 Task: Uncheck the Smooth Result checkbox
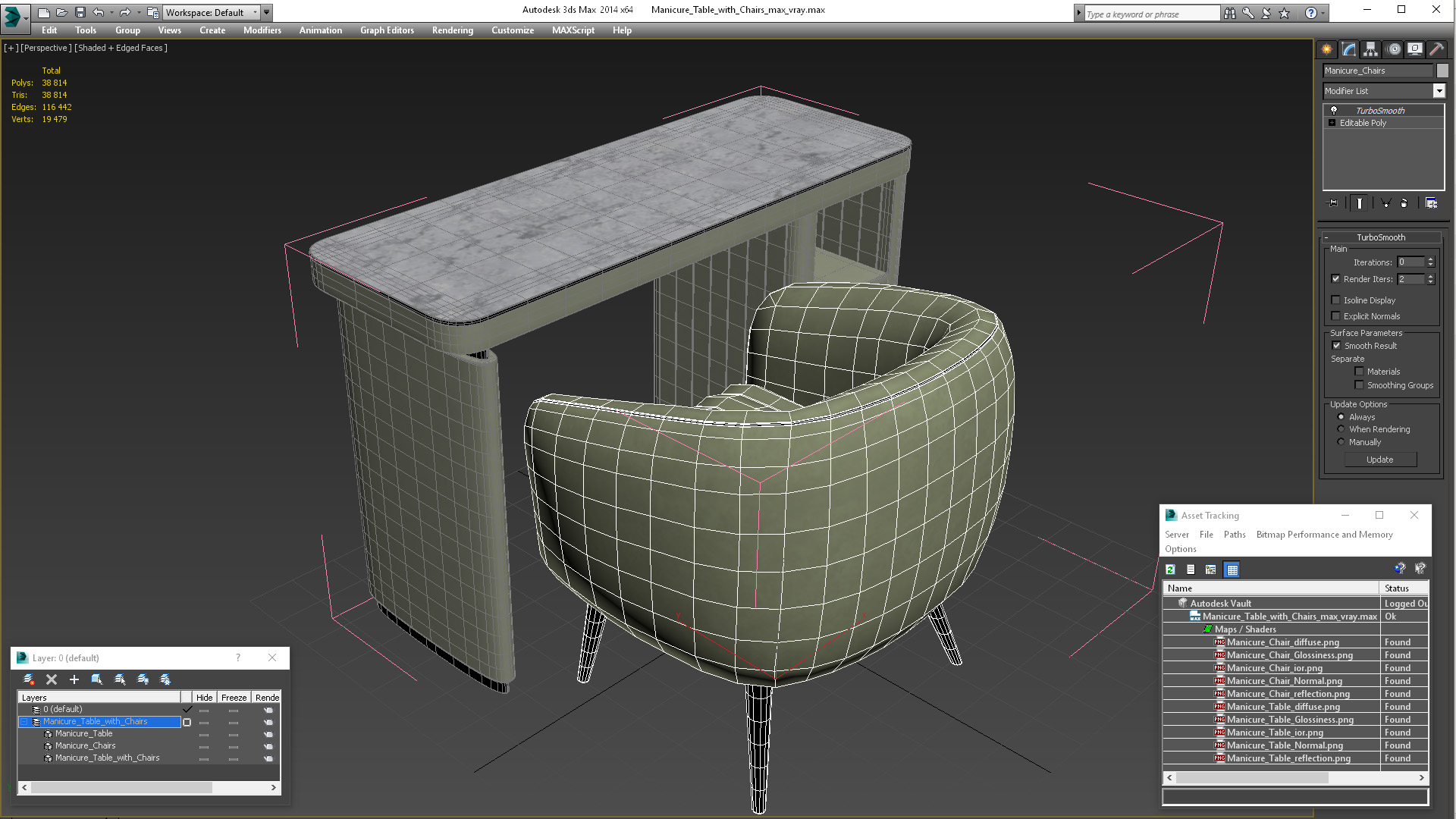click(1336, 346)
